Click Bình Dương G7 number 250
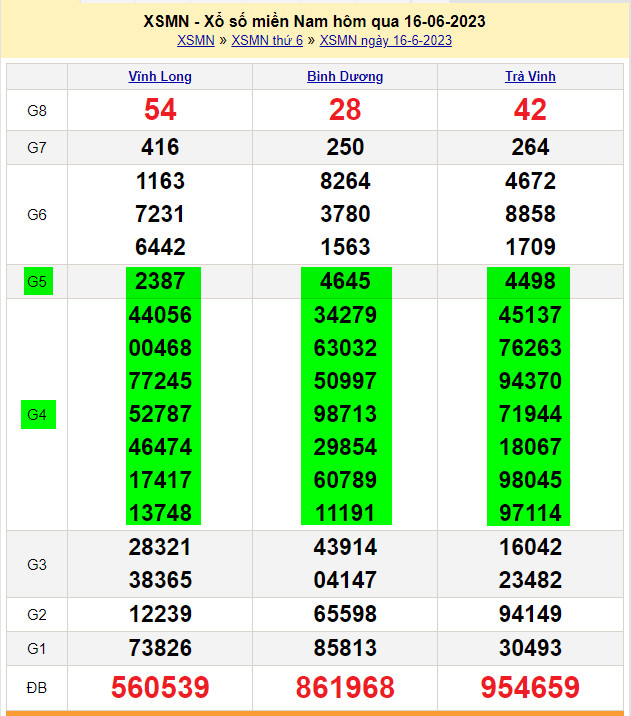This screenshot has width=631, height=716. [345, 147]
